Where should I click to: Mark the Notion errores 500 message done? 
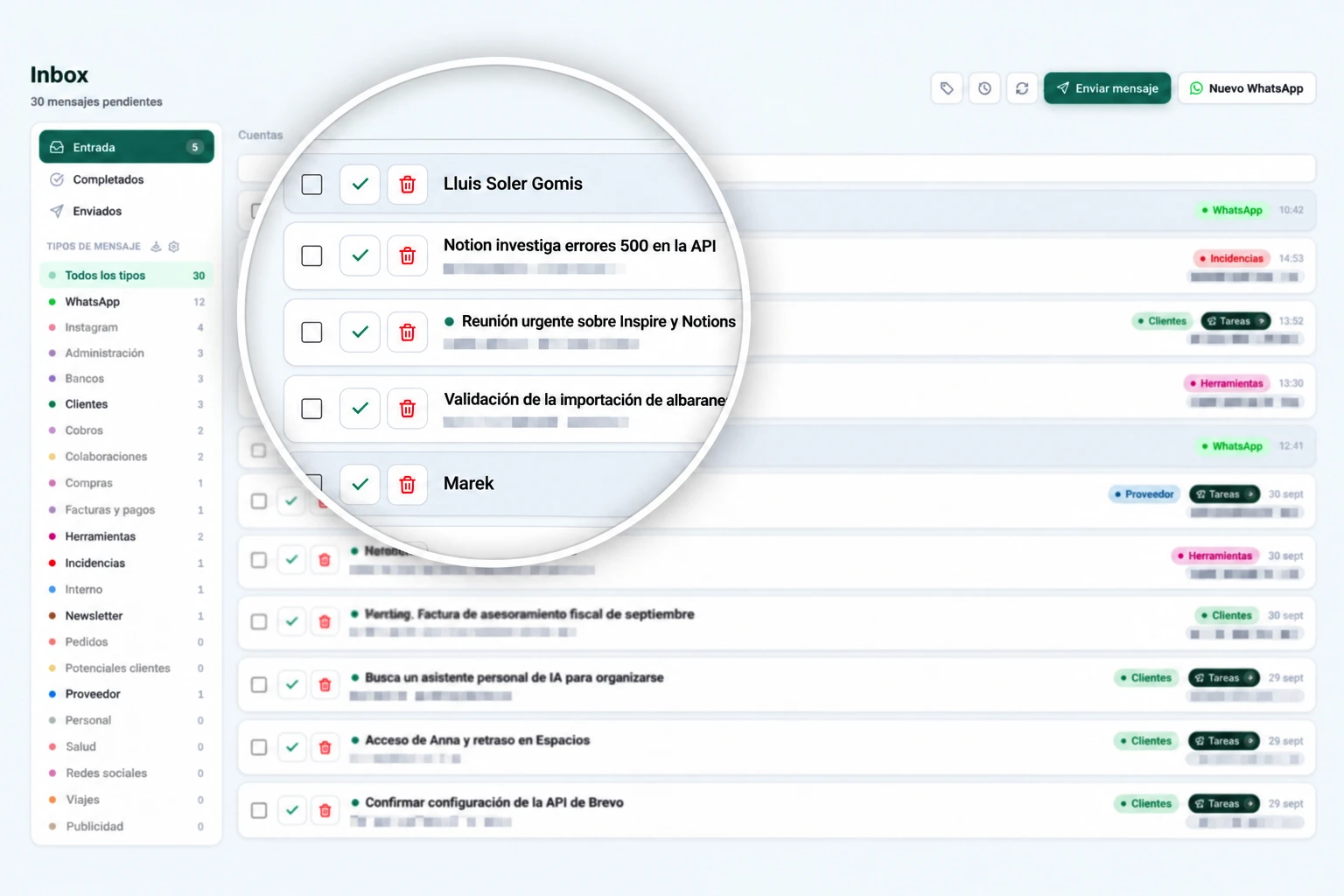click(360, 255)
